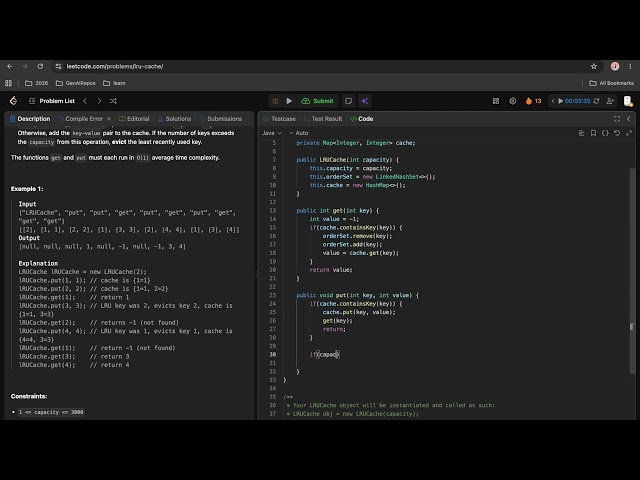640x480 pixels.
Task: Pick a random problem shuffle icon
Action: (x=113, y=101)
